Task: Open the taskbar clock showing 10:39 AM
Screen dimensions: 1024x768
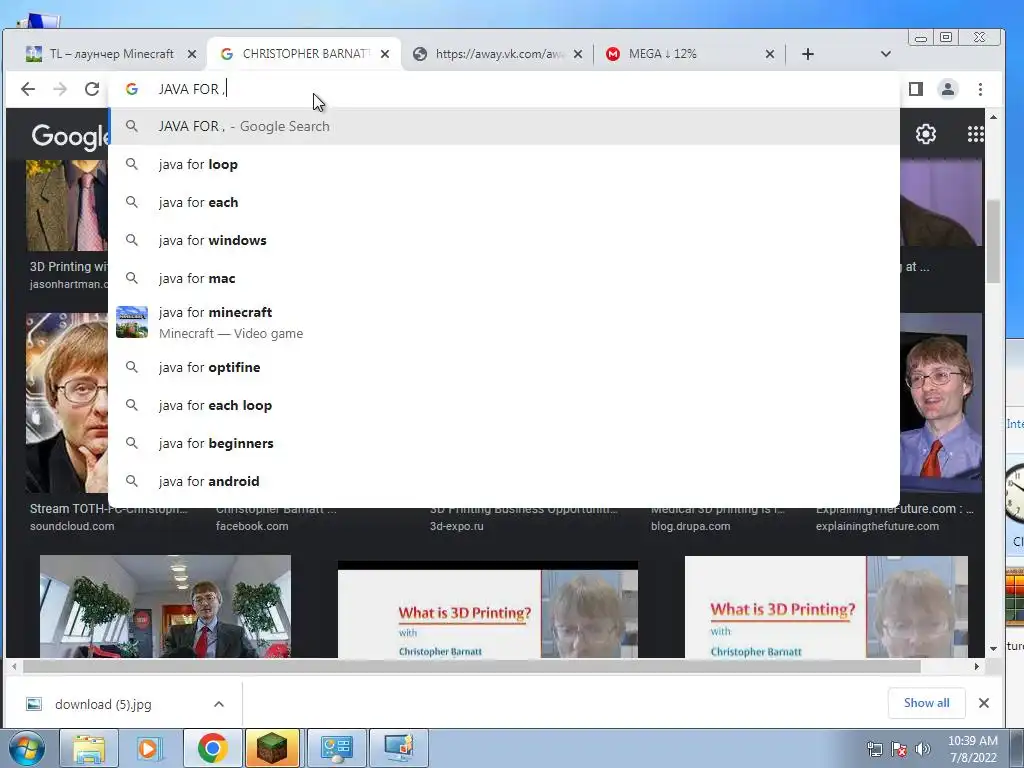Action: 973,749
